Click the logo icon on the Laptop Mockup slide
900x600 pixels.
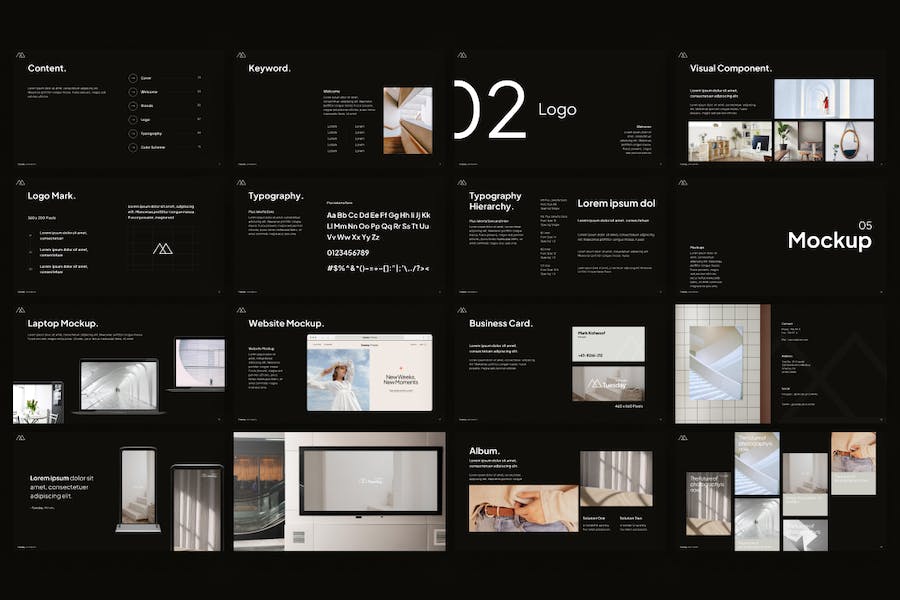coord(21,310)
